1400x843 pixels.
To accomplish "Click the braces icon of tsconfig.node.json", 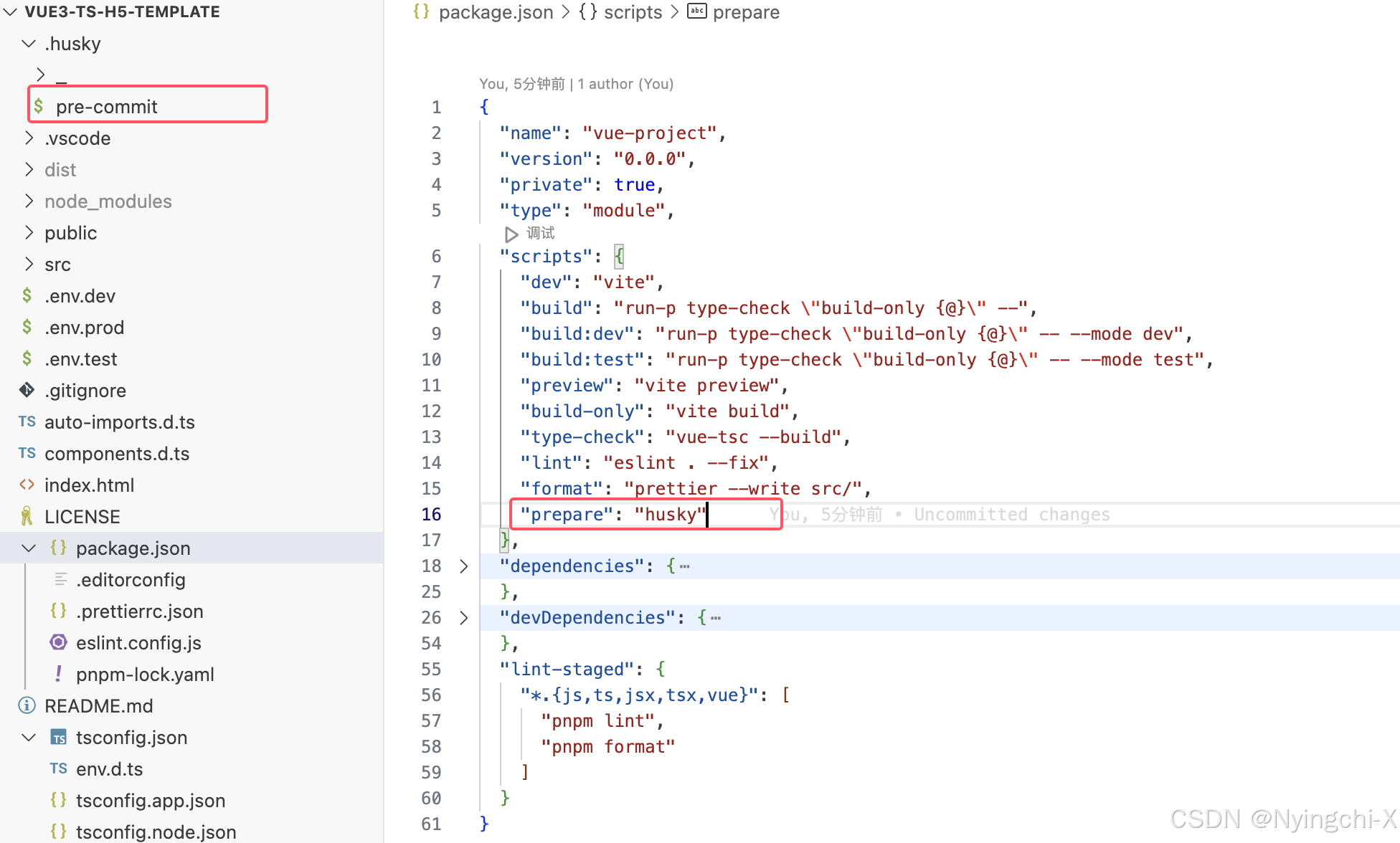I will click(x=59, y=832).
